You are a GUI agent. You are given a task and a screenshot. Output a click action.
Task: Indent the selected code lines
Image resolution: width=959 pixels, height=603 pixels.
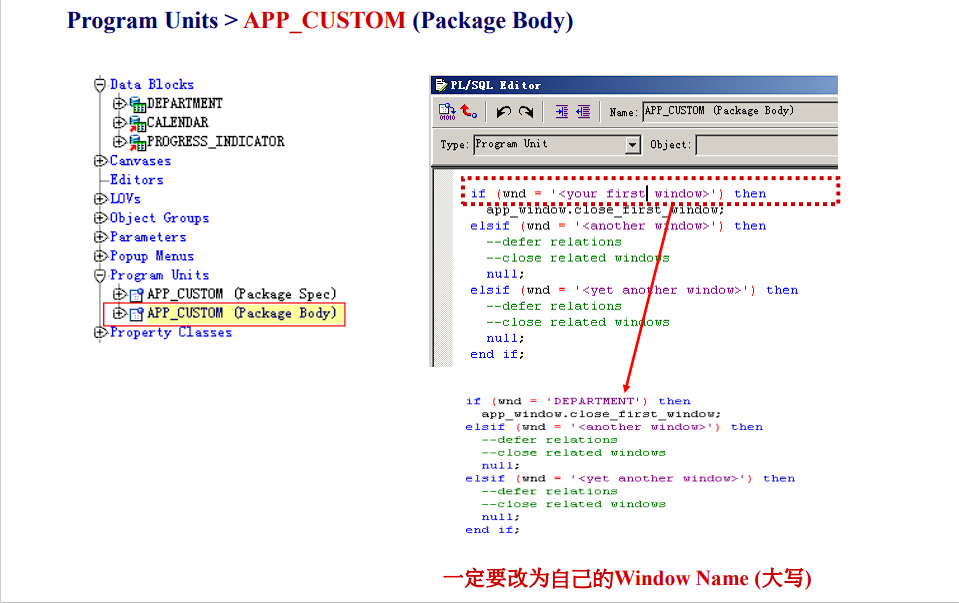point(561,111)
